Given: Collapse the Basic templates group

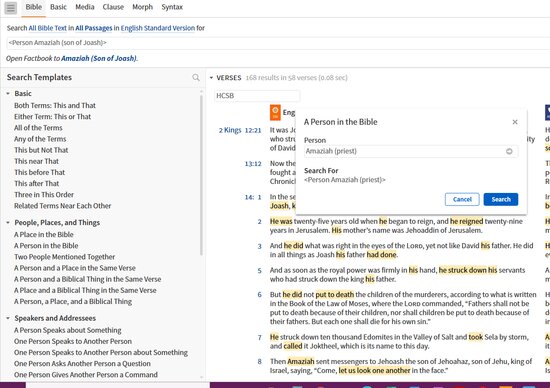Looking at the screenshot, I should [x=8, y=94].
